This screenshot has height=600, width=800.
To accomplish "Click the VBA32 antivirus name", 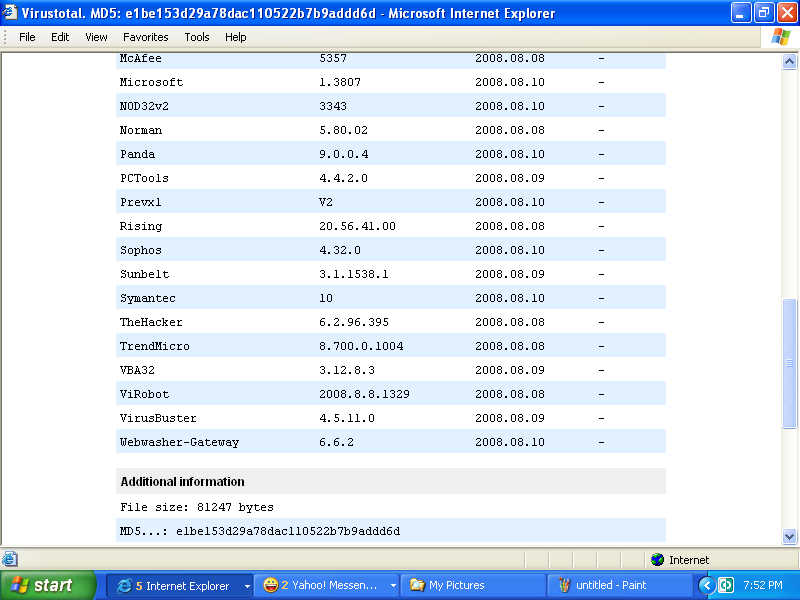I will coord(137,370).
